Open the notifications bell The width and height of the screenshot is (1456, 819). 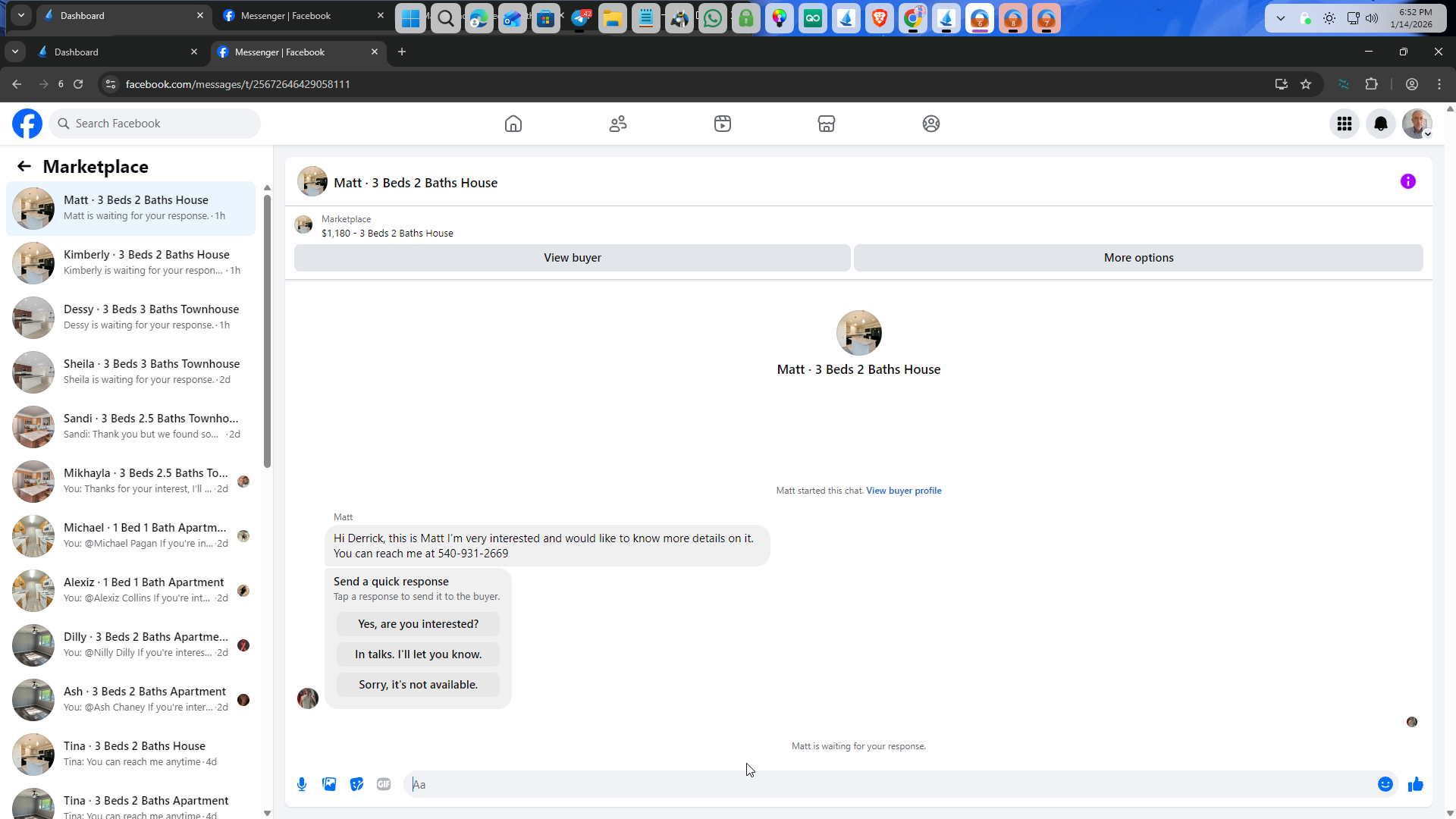tap(1380, 124)
